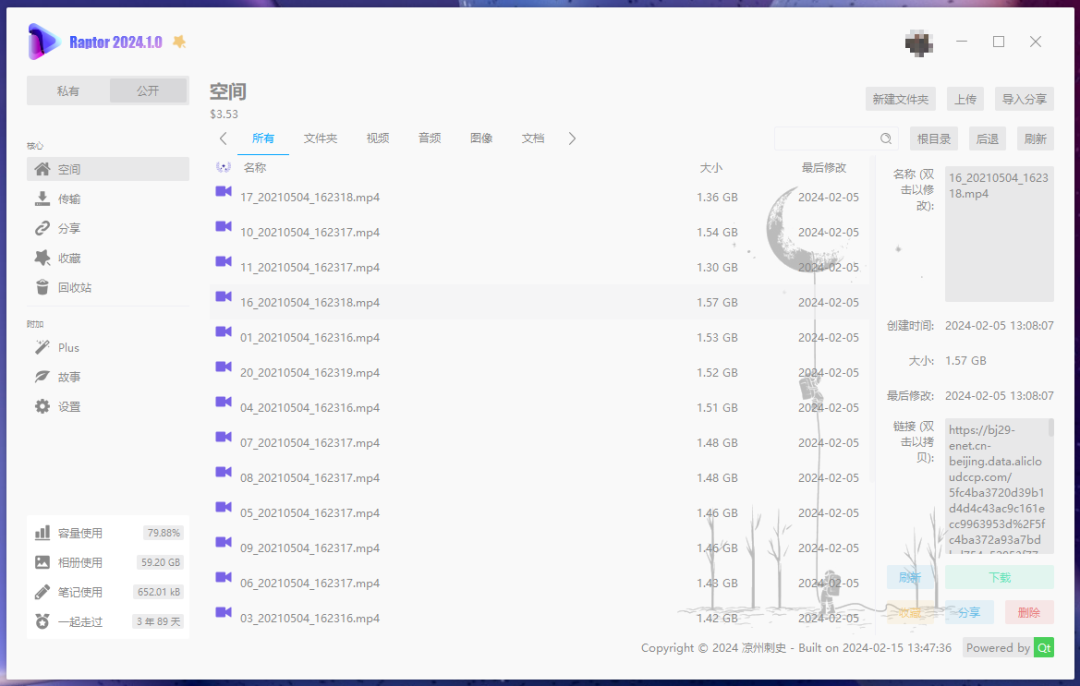Open 故事 story leaf icon
Viewport: 1080px width, 686px height.
42,377
